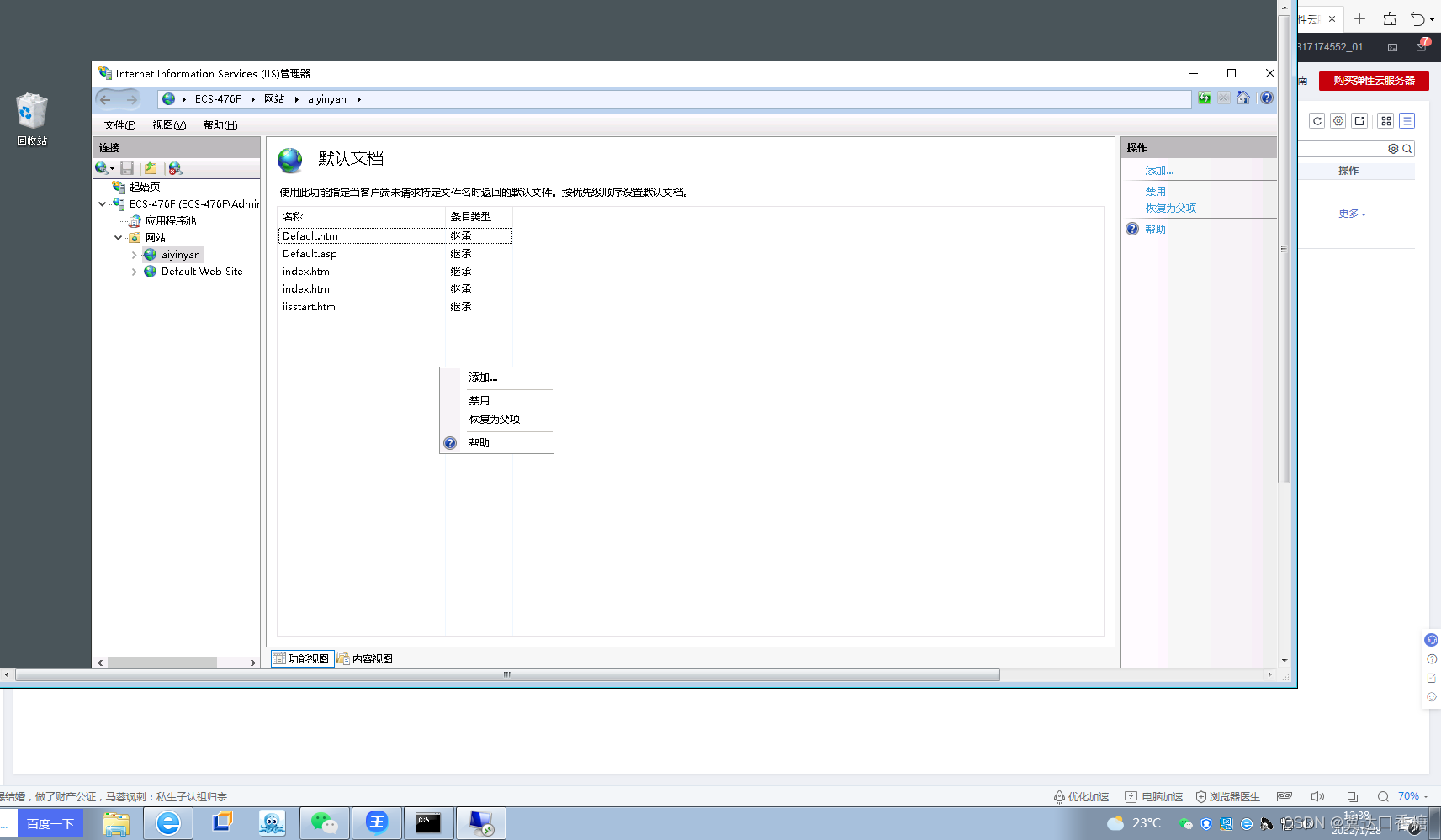Click the blue Help icon in IIS address bar
Screen dimensions: 1441x840
click(1266, 98)
